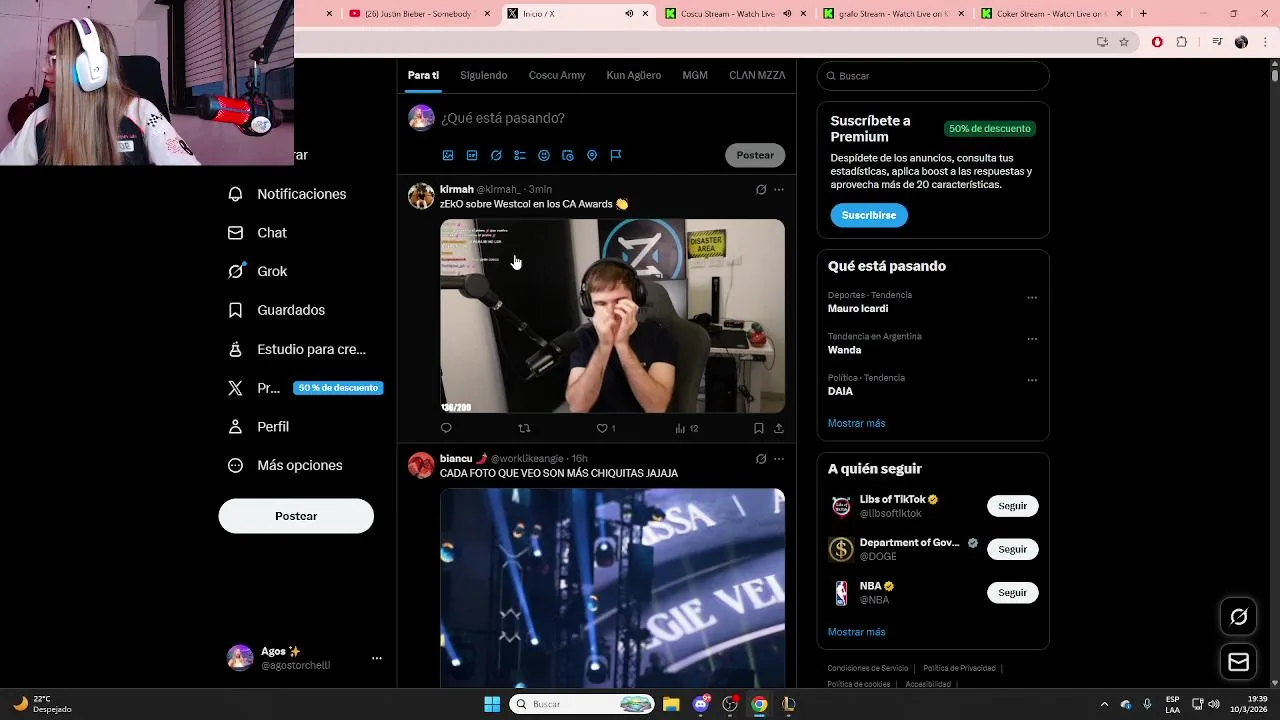Click the X search Buscar field
This screenshot has width=1280, height=720.
[933, 76]
